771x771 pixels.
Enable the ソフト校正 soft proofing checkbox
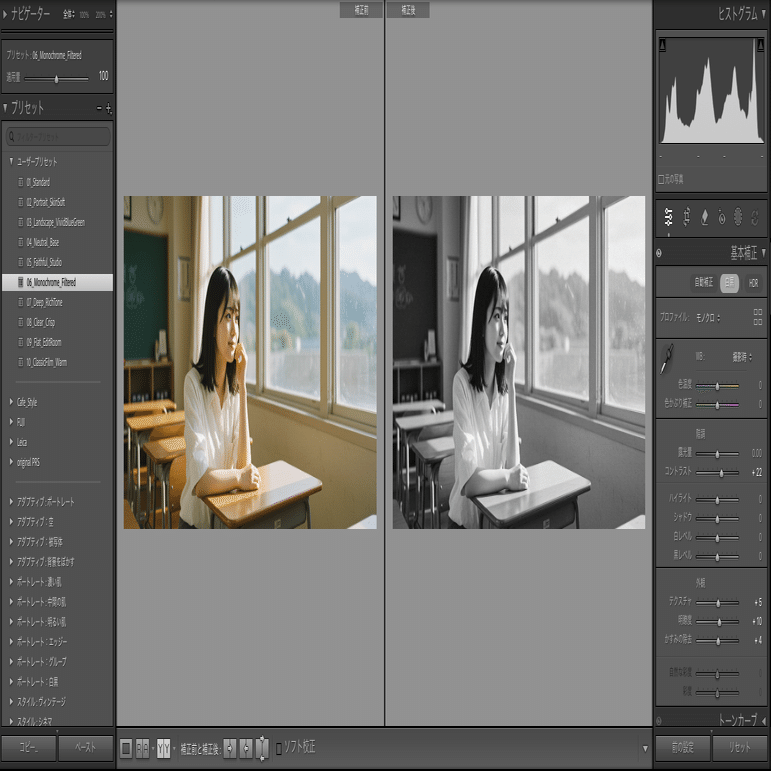[x=279, y=748]
